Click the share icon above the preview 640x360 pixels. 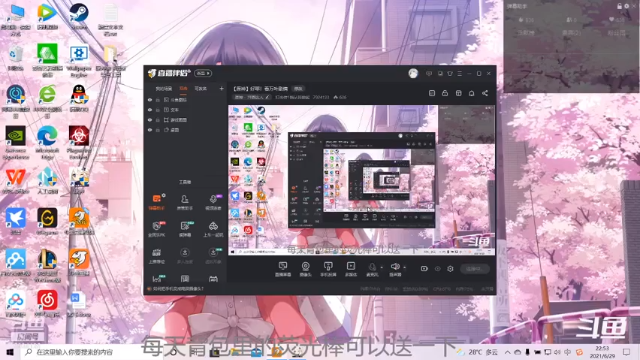pyautogui.click(x=485, y=93)
